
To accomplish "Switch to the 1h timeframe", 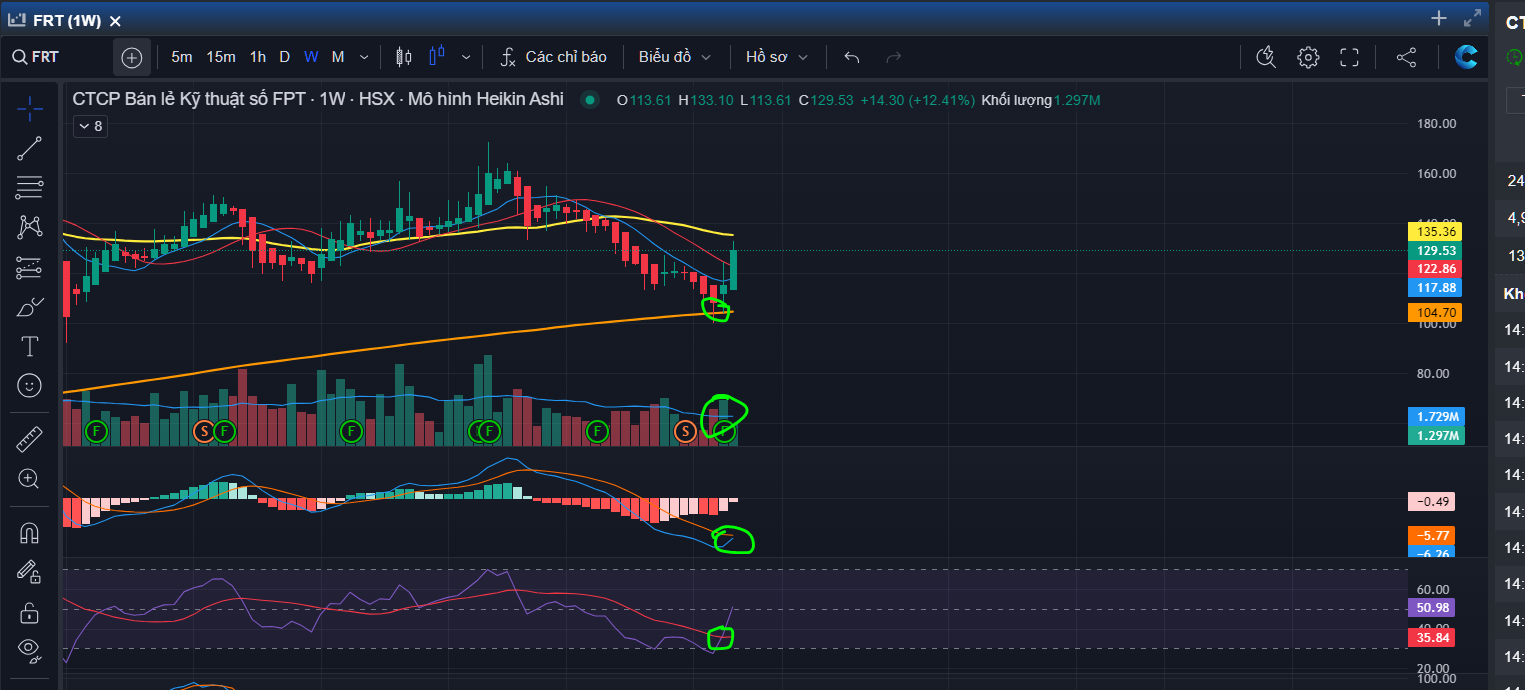I will [x=258, y=57].
